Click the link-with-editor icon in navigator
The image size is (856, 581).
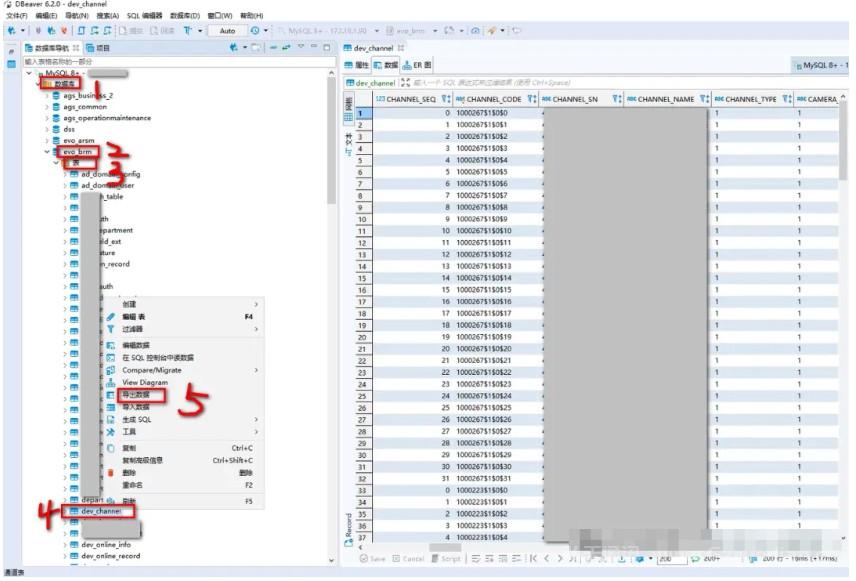pos(285,47)
